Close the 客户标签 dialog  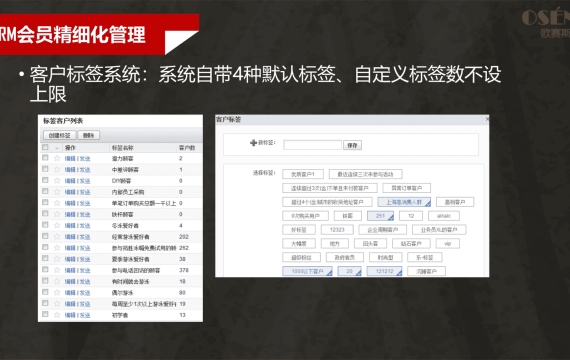pos(487,119)
